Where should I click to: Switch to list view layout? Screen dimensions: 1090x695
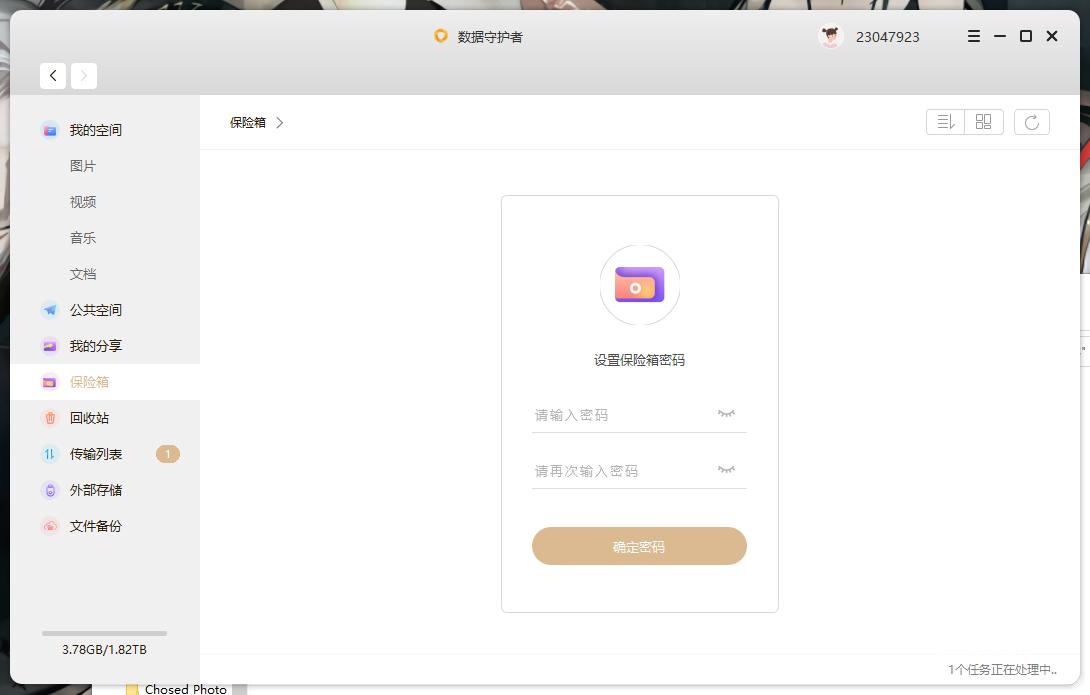pos(945,121)
